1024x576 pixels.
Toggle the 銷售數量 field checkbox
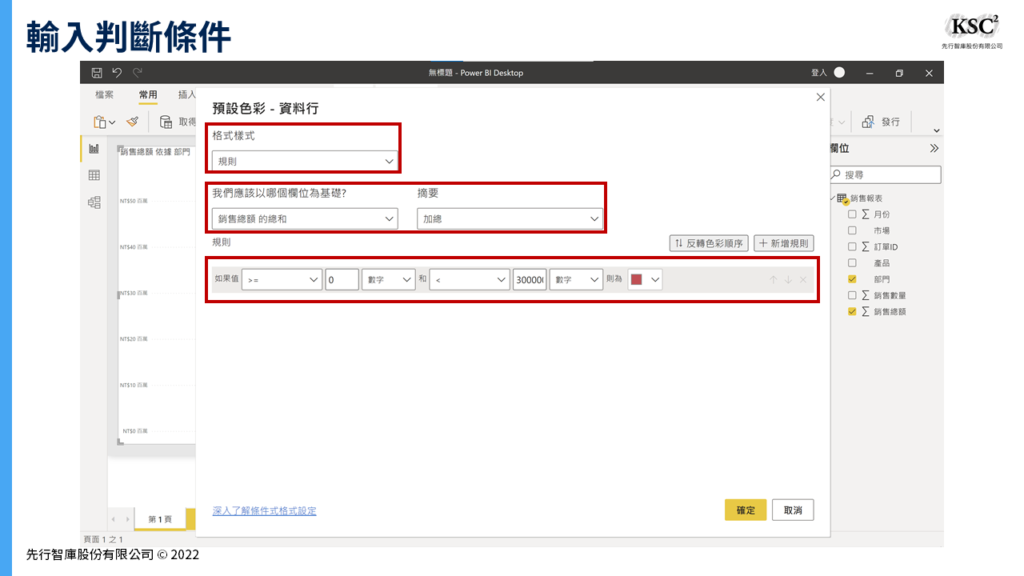coord(852,296)
